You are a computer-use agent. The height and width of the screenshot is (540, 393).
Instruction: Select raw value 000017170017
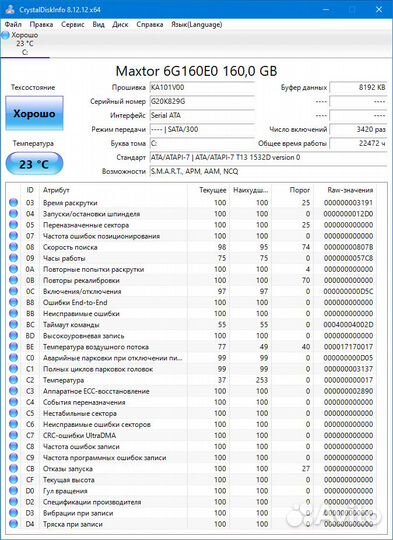[348, 346]
